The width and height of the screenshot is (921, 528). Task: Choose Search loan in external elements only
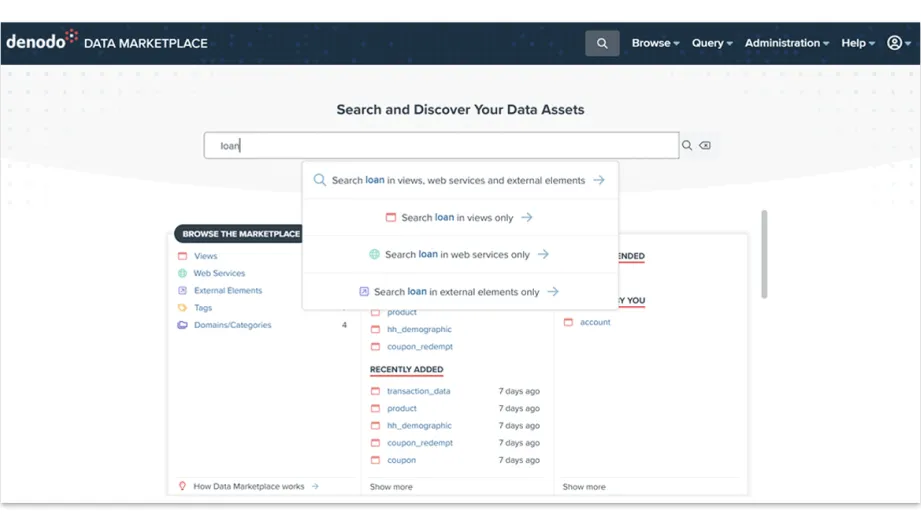click(460, 291)
